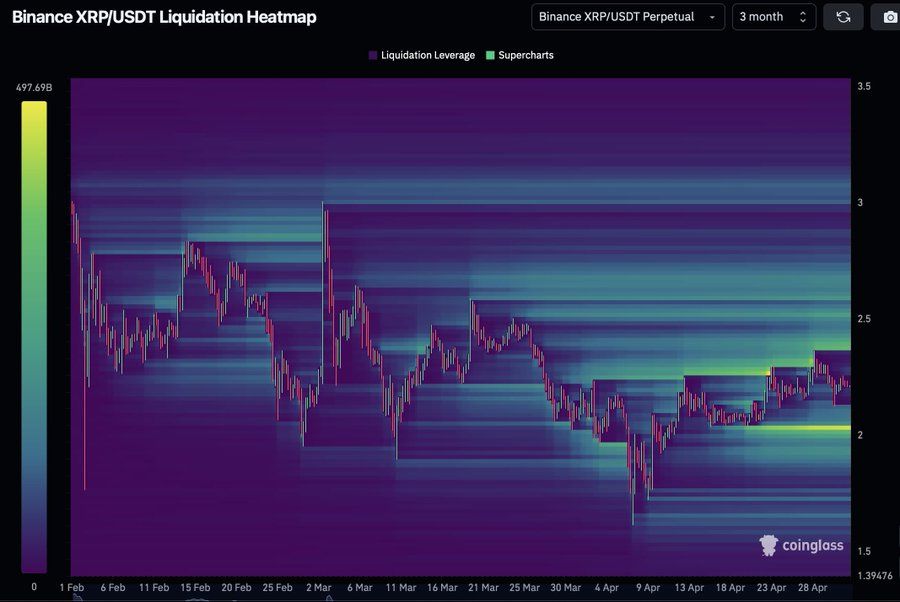The image size is (900, 602).
Task: Click the 30 Mar date label
Action: click(565, 588)
